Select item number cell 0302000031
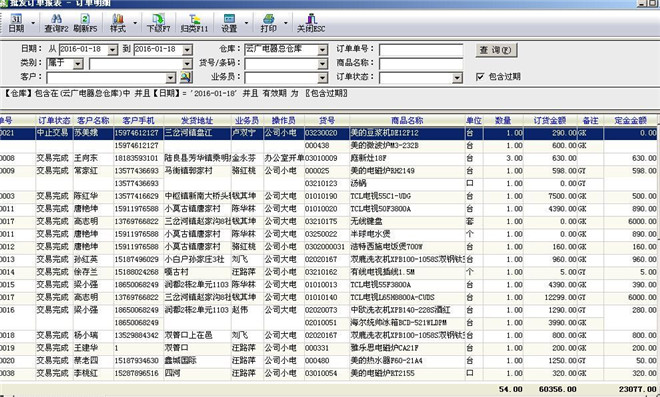660x397 pixels. 327,247
